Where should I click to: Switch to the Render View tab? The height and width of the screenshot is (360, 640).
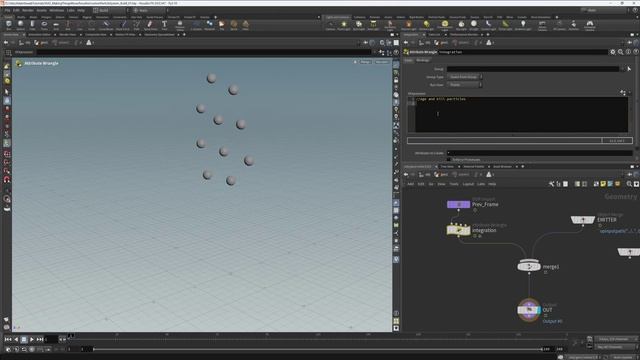[x=67, y=35]
